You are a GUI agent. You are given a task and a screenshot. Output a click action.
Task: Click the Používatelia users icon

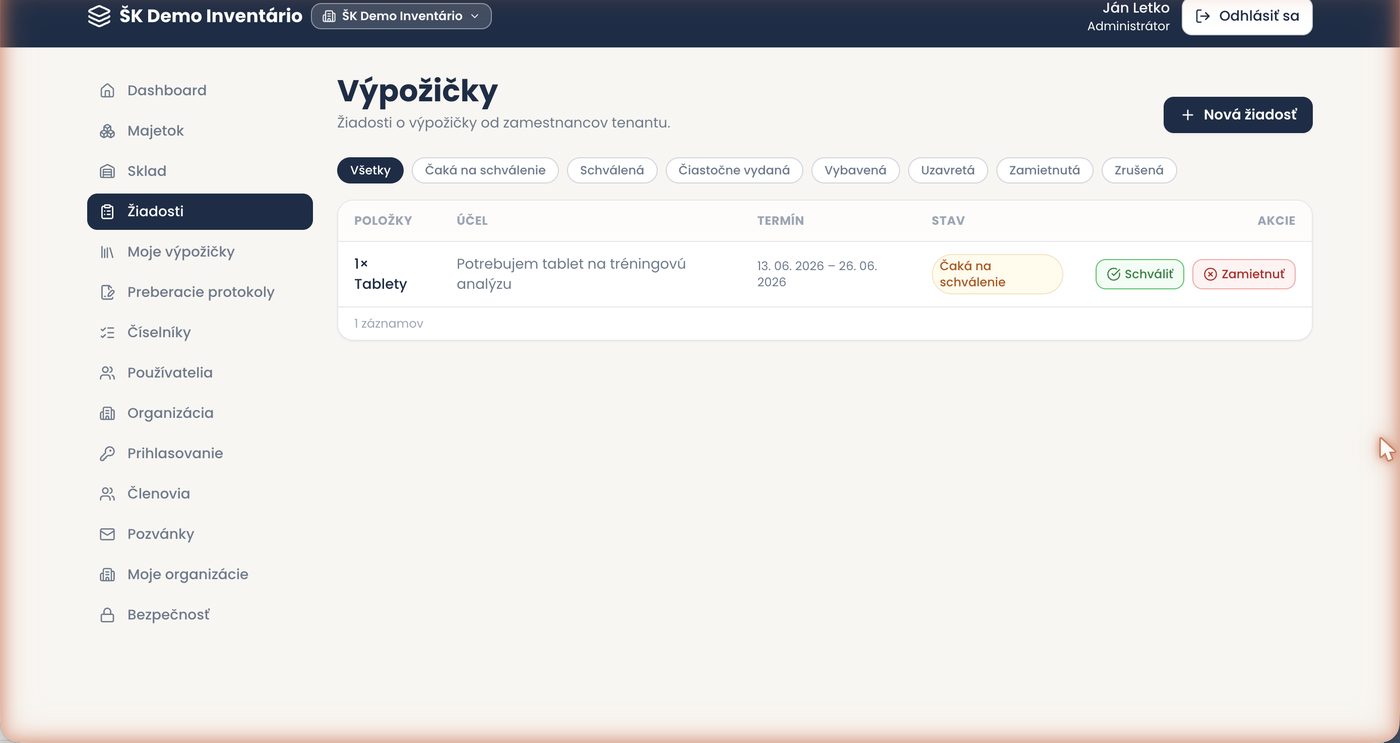pos(107,373)
